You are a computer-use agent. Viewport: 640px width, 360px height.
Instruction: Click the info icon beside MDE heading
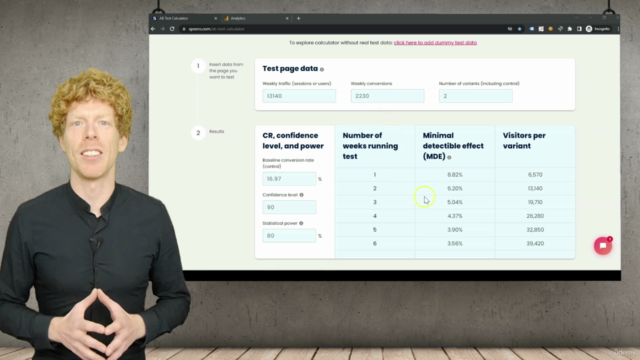[x=449, y=157]
